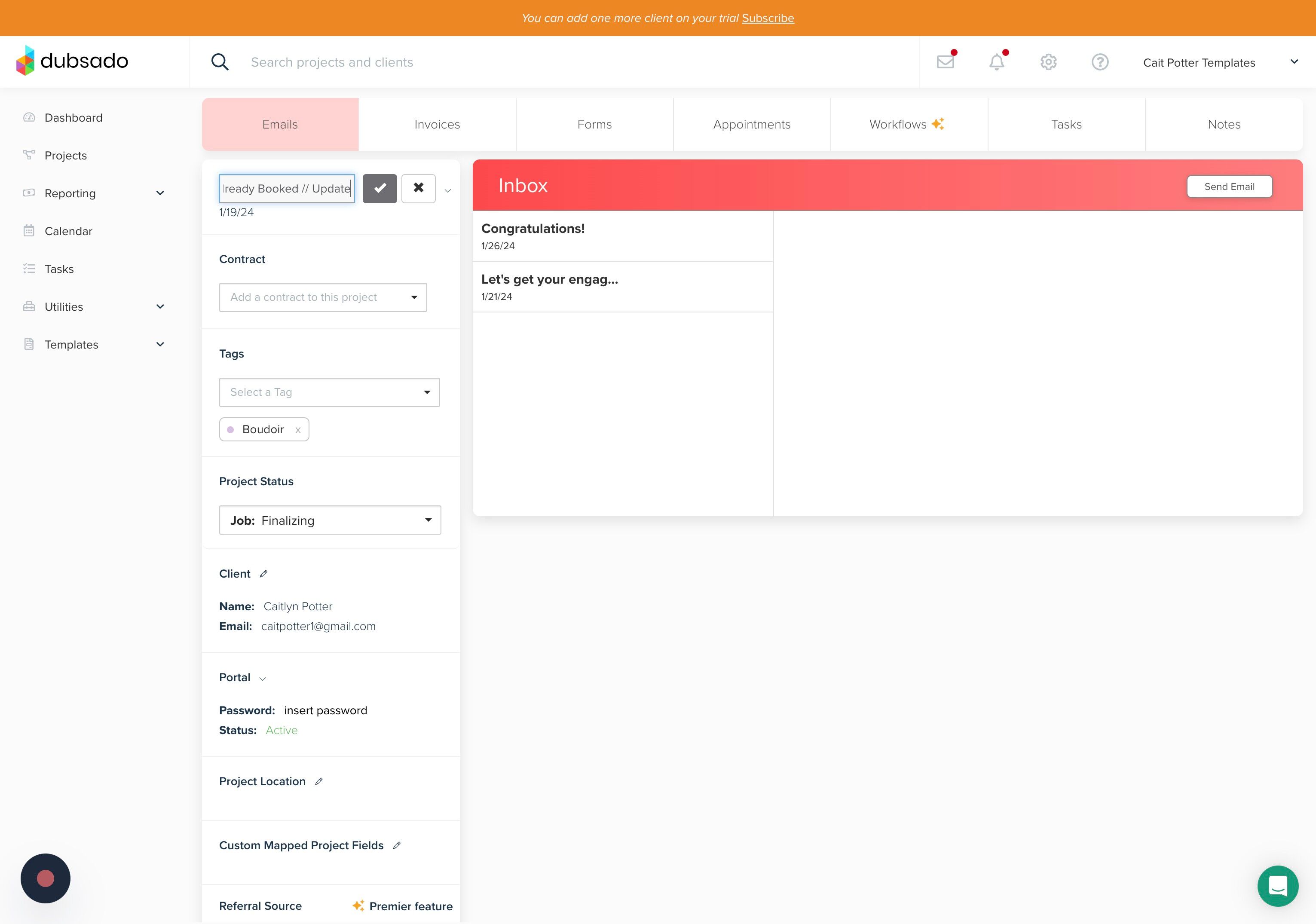Open the contract selection dropdown
Screen dimensions: 1316x924
tap(323, 297)
